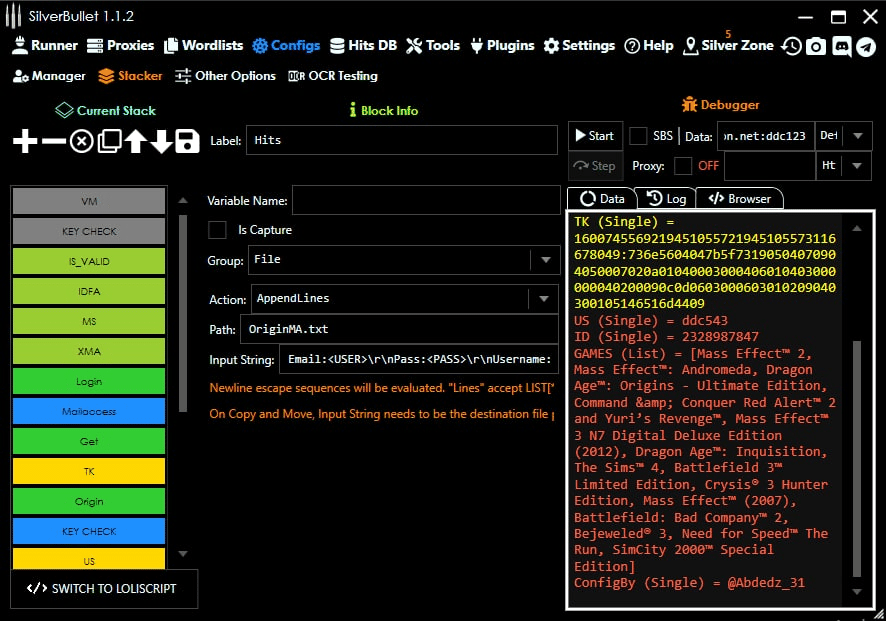The width and height of the screenshot is (886, 621).
Task: Open the Discord icon in the top bar
Action: coord(841,46)
